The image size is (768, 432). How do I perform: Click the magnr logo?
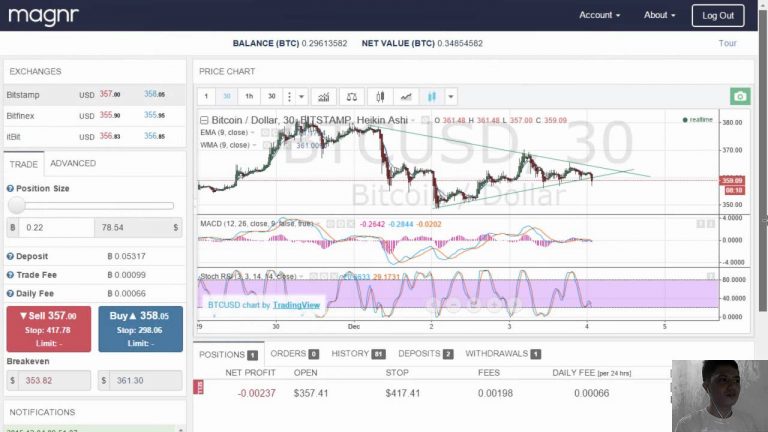click(x=43, y=16)
